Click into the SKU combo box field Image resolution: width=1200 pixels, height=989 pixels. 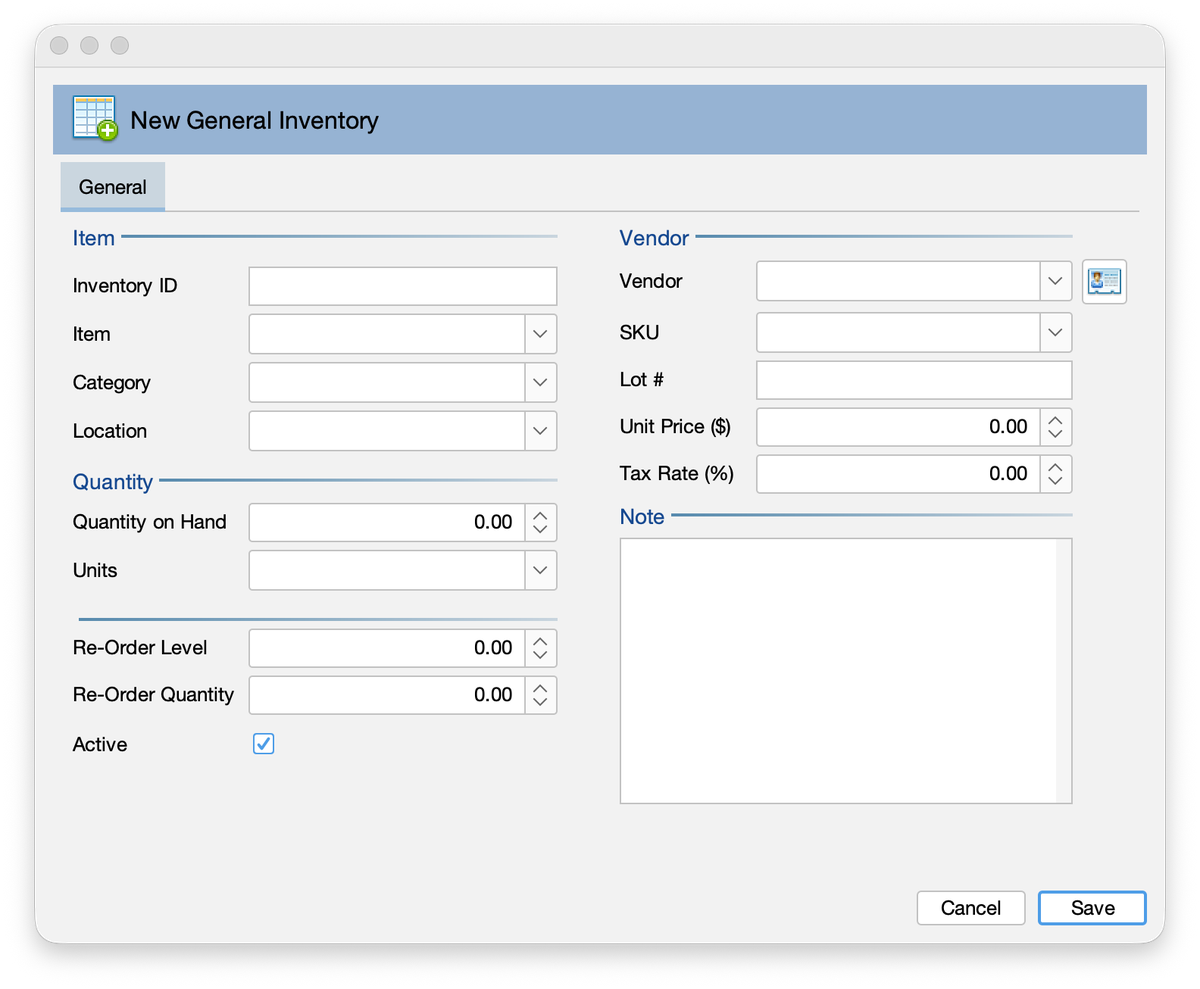[x=898, y=332]
